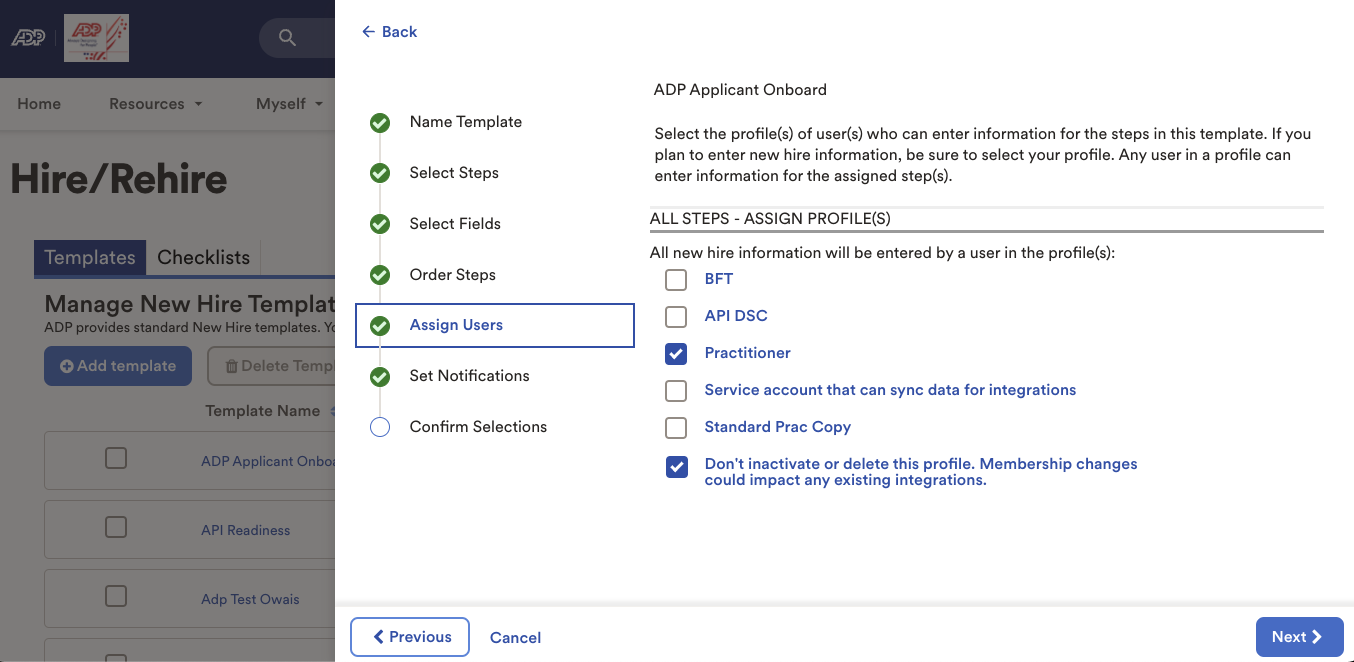This screenshot has width=1354, height=662.
Task: Click the unfilled circle beside Confirm Selections
Action: (x=380, y=427)
